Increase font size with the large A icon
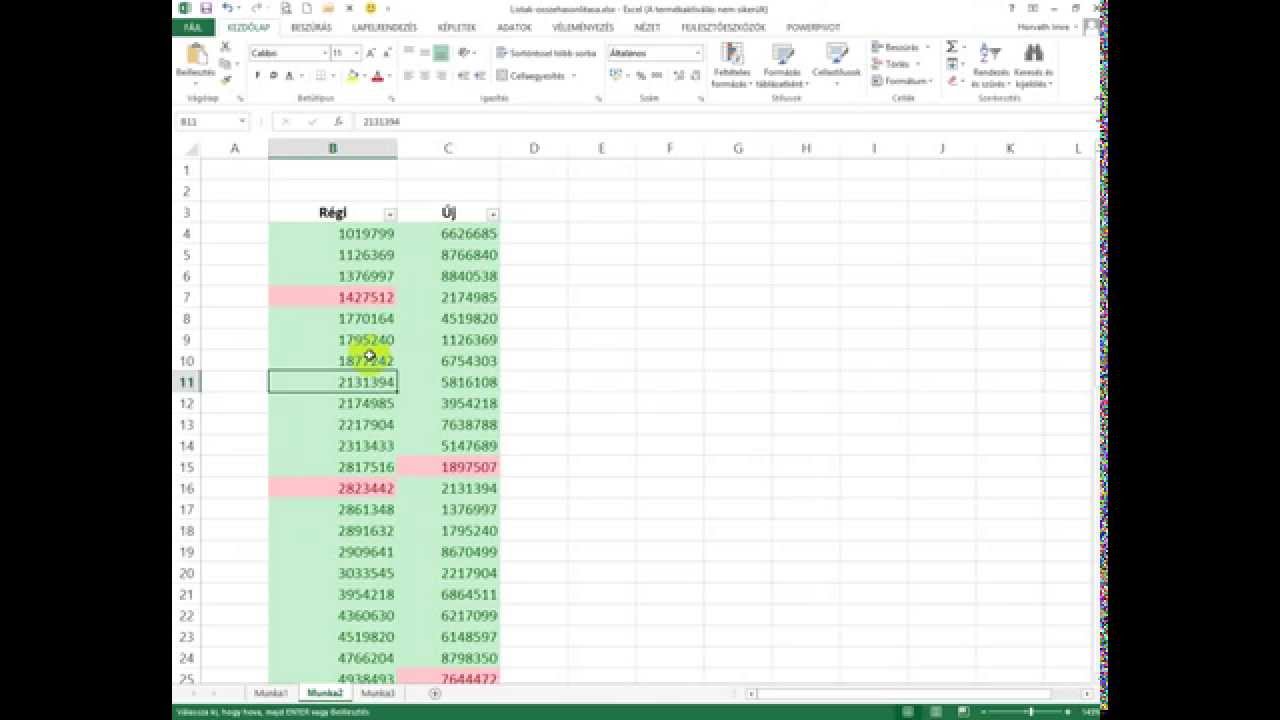This screenshot has height=720, width=1280. pyautogui.click(x=371, y=53)
